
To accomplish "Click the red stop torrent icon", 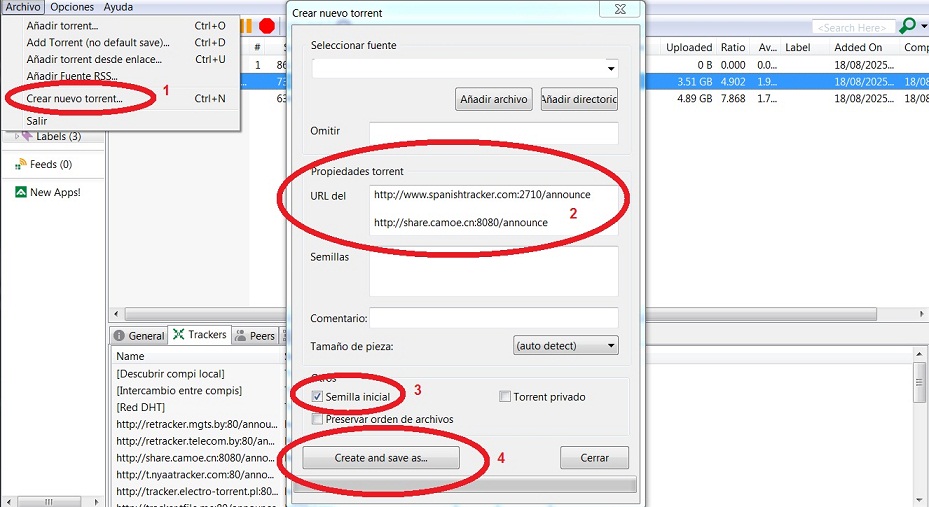I will pos(267,26).
